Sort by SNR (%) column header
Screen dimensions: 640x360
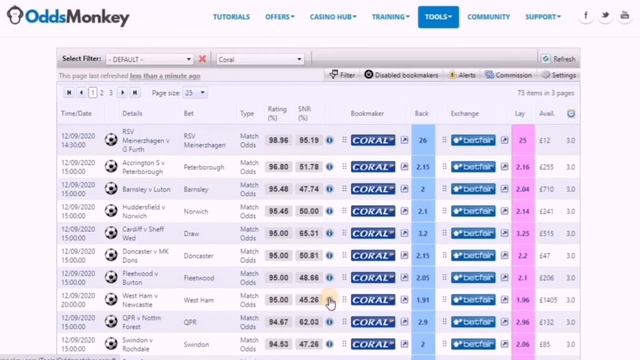coord(304,113)
